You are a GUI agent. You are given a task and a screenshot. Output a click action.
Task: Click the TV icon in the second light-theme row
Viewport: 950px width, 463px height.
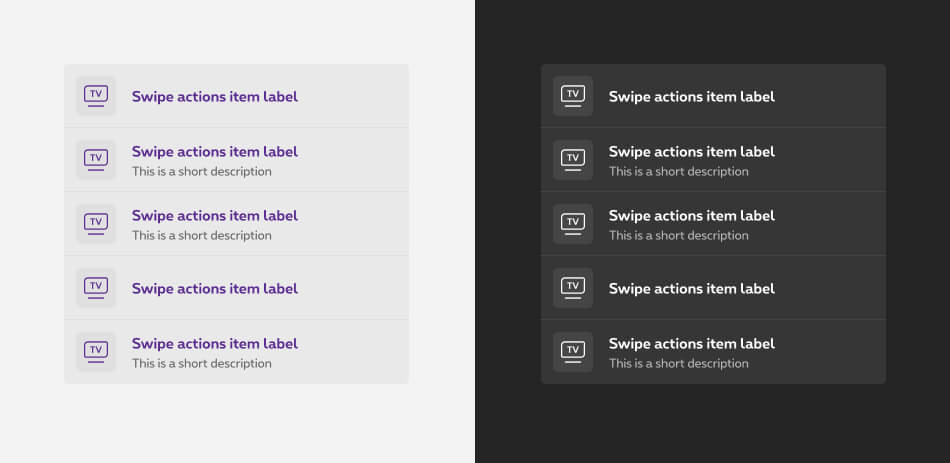[96, 160]
